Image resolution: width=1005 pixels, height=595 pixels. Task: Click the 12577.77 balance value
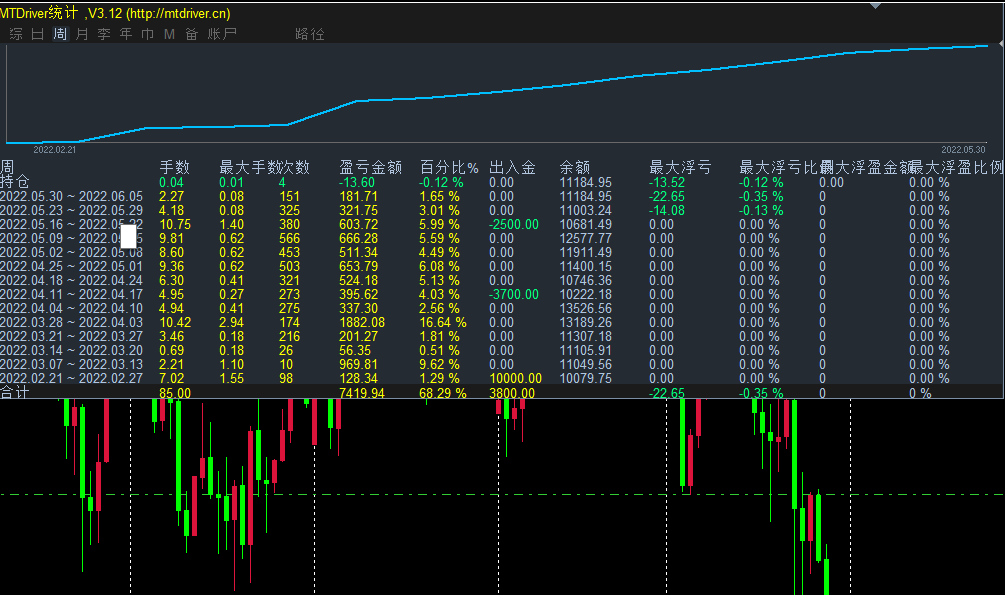(586, 239)
